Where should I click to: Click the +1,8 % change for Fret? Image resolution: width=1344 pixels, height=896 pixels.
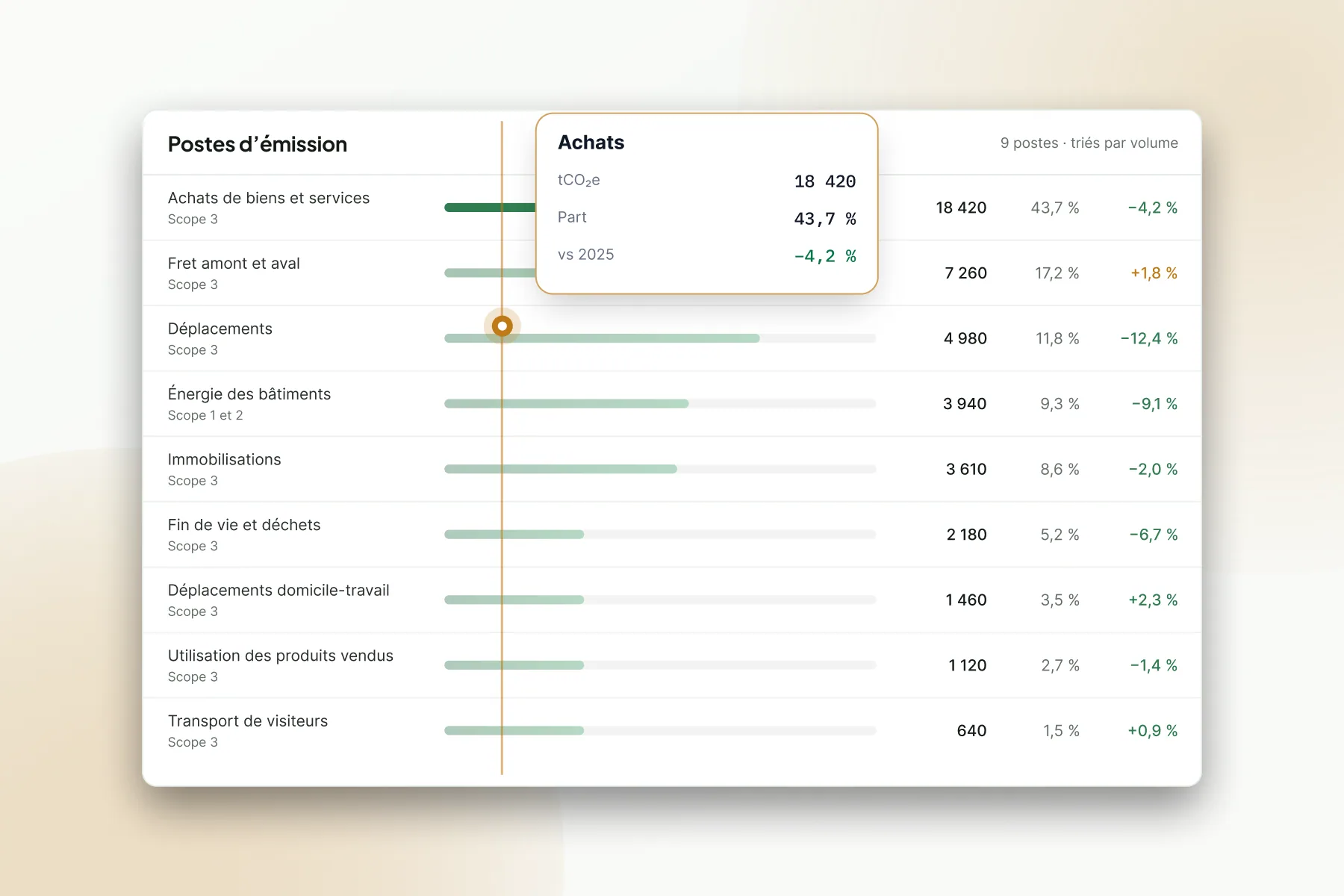click(x=1154, y=273)
